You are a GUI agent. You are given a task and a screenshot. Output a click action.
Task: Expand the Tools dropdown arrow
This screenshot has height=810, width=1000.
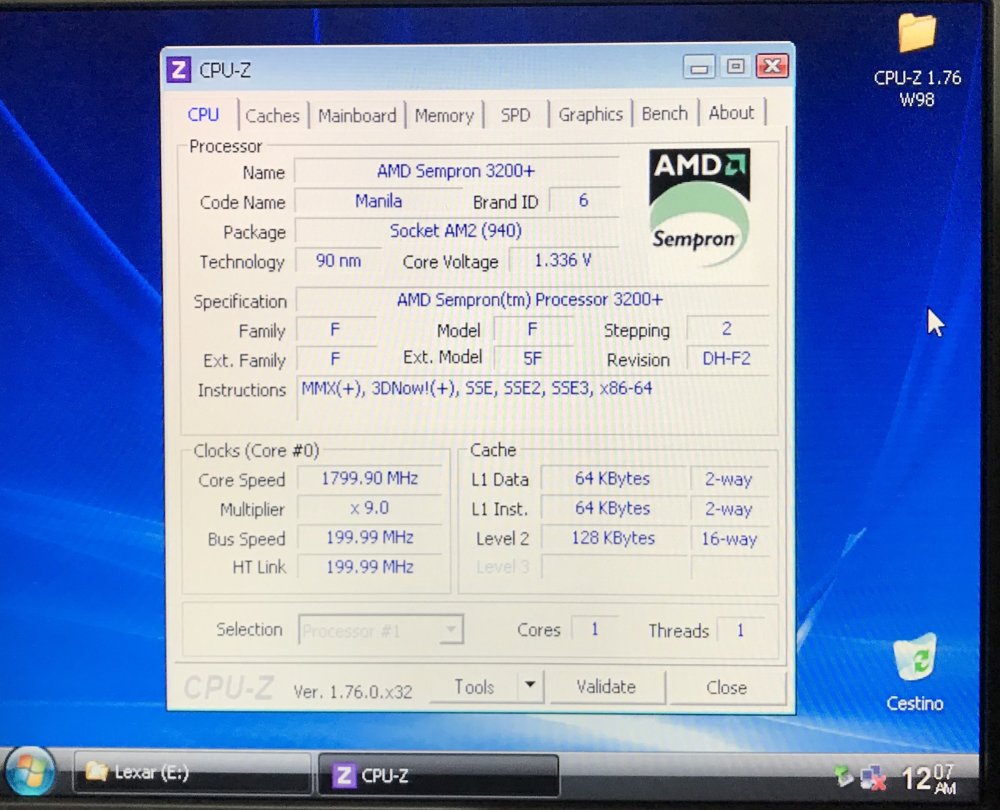(x=531, y=687)
